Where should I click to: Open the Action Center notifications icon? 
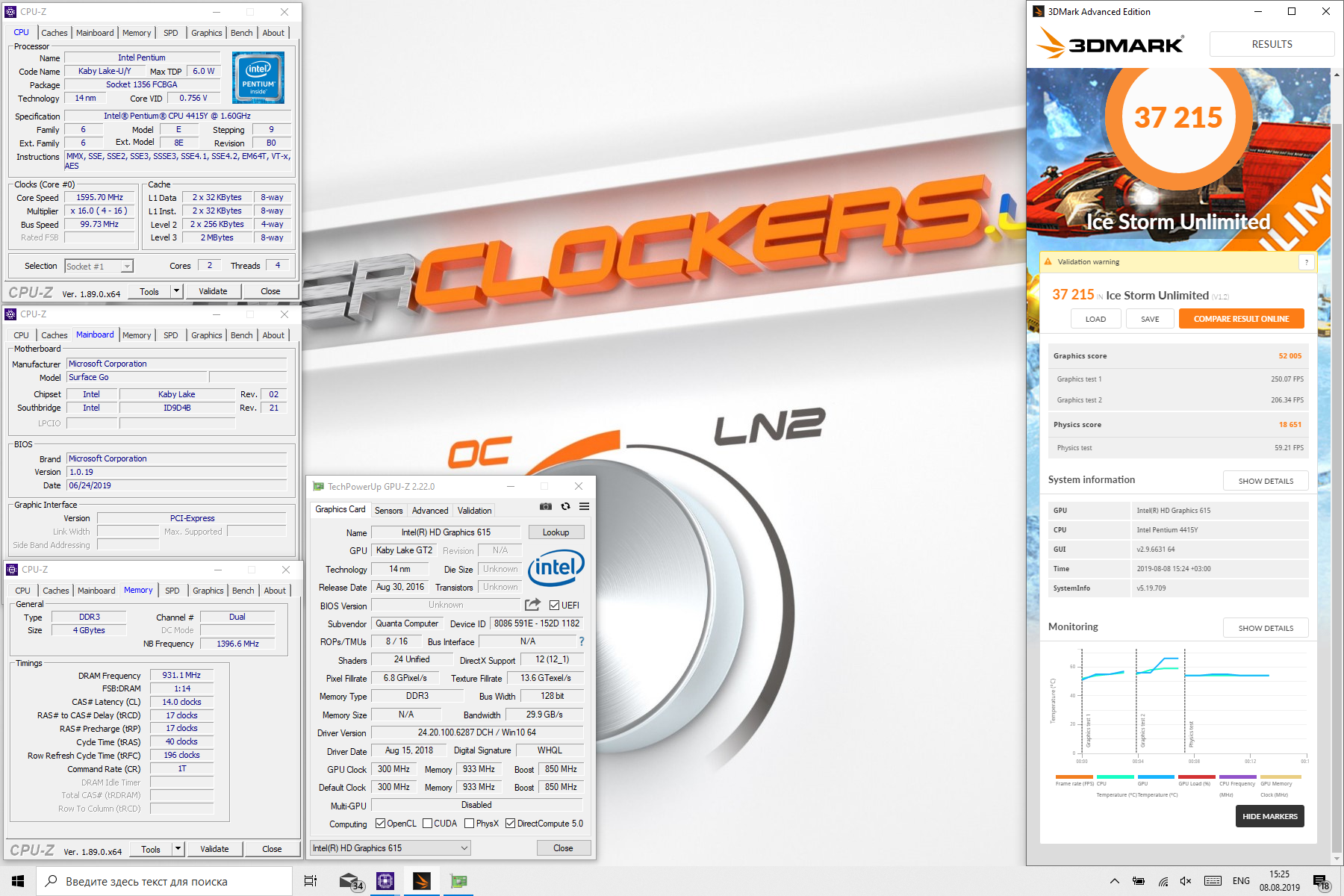[x=1321, y=883]
